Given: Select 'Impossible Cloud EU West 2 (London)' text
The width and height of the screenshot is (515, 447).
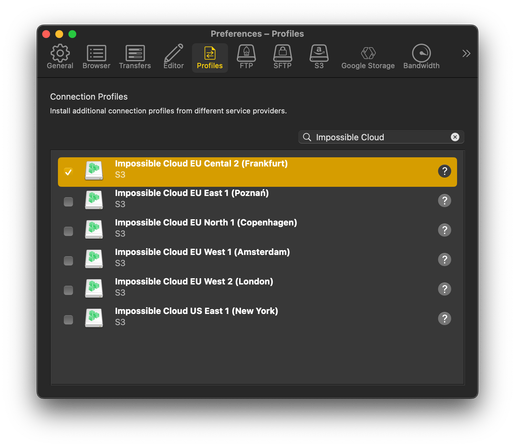Looking at the screenshot, I should (x=194, y=282).
